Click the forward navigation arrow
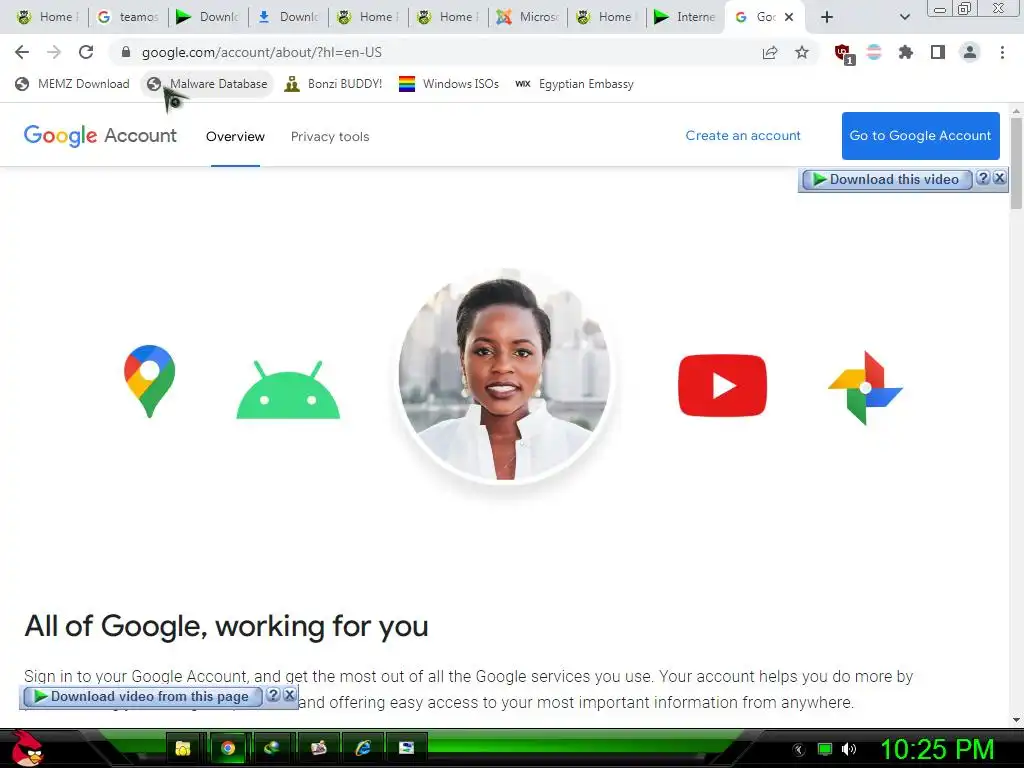The height and width of the screenshot is (768, 1024). (54, 52)
